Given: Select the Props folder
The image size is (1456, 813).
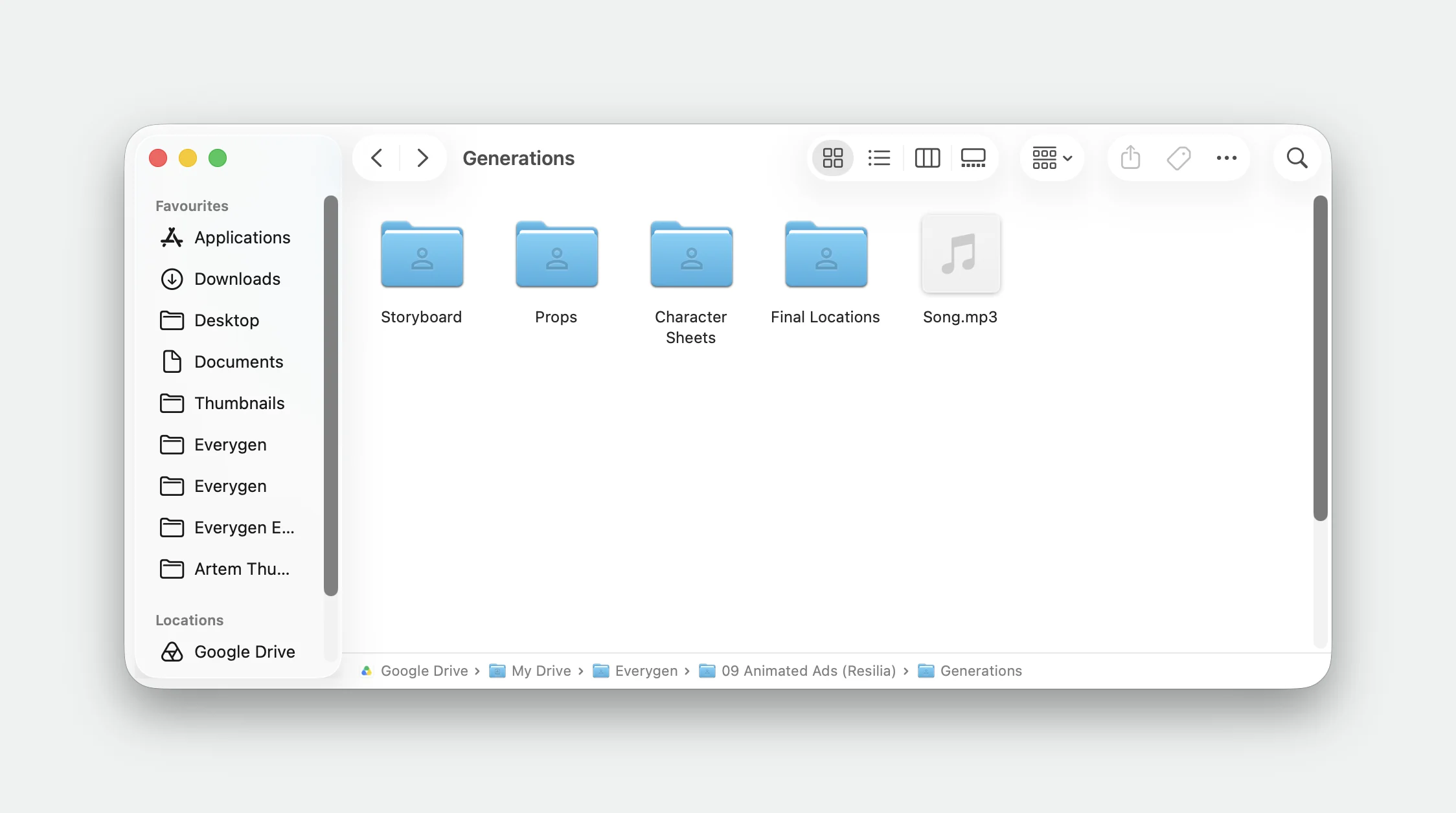Looking at the screenshot, I should [556, 254].
